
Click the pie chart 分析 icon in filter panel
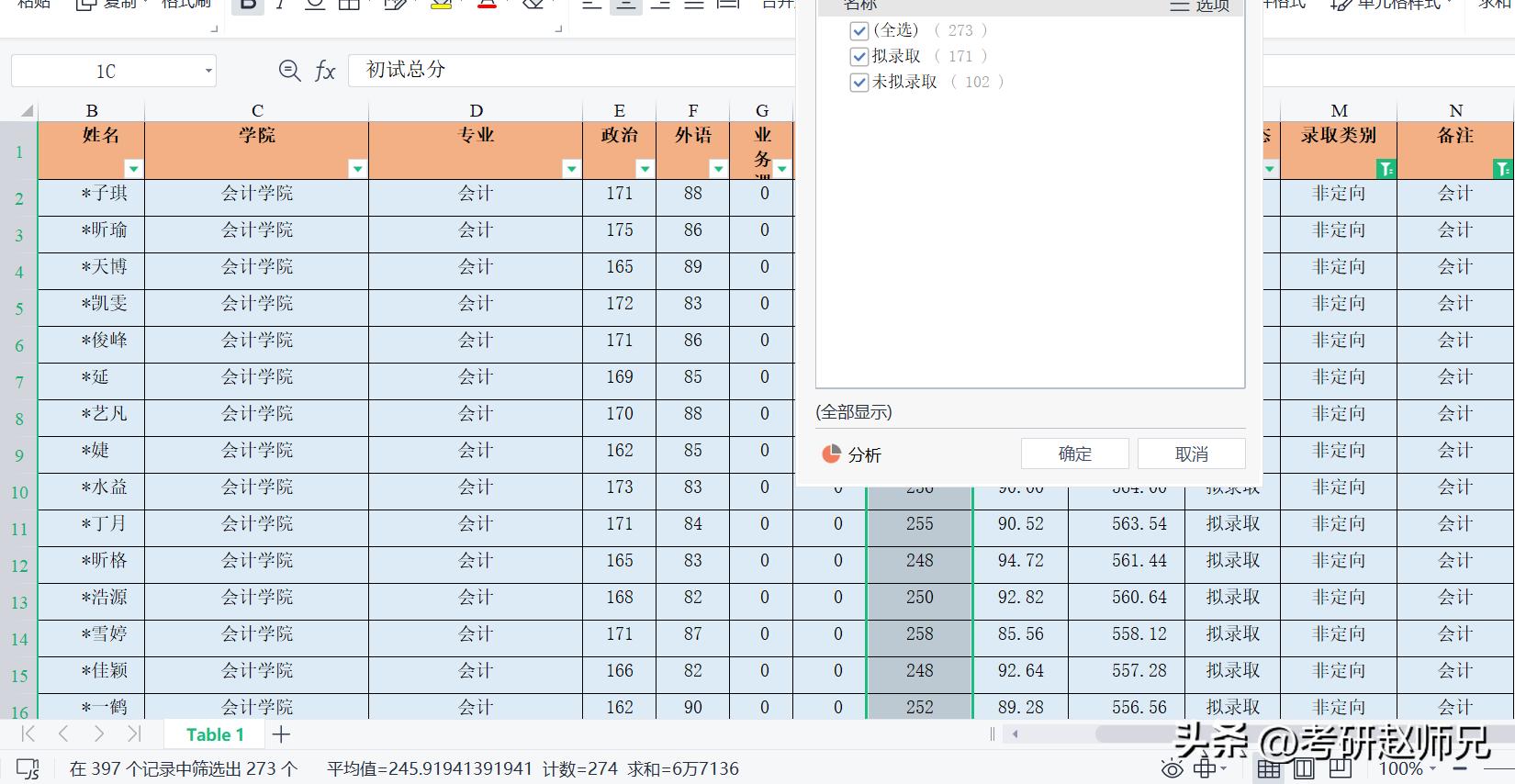831,454
